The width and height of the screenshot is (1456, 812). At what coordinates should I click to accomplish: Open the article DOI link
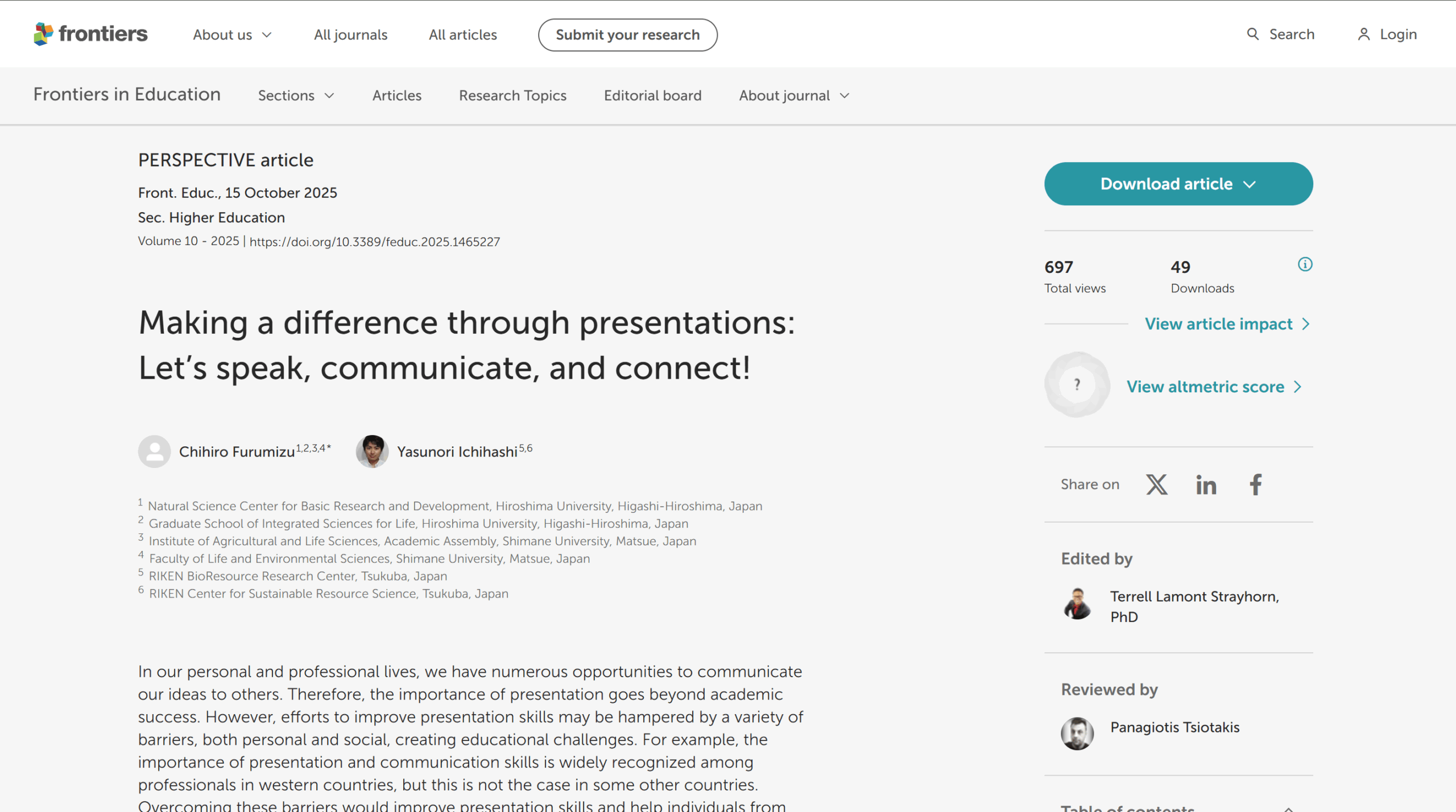(x=374, y=242)
